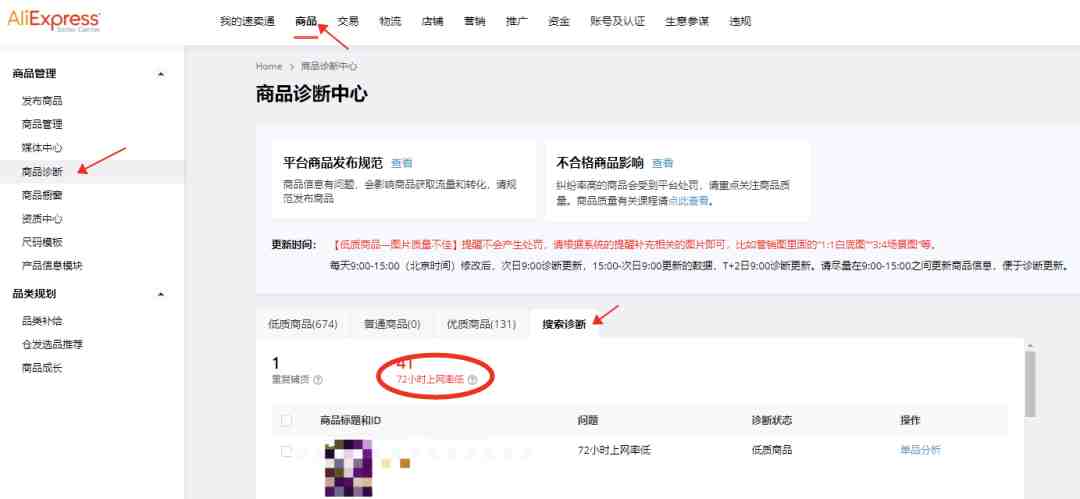This screenshot has width=1080, height=499.
Task: Filter by the 重复铺货 count of 1
Action: pos(276,363)
